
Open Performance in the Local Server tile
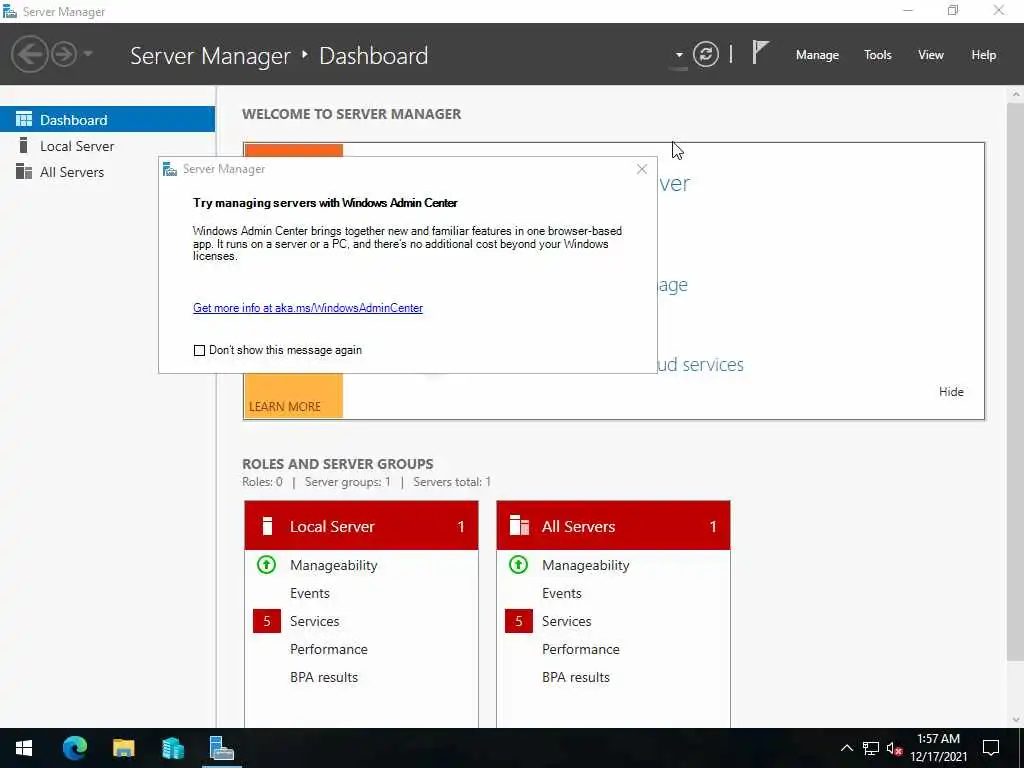click(x=328, y=649)
